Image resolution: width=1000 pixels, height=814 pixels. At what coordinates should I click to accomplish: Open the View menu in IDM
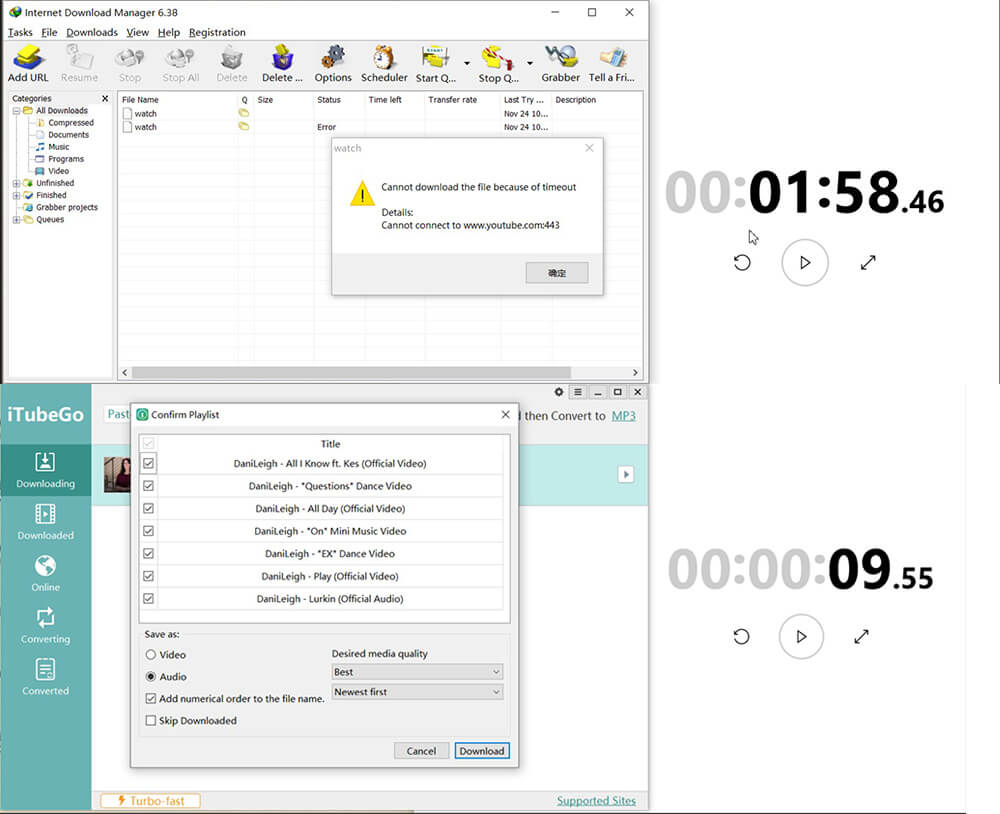137,32
